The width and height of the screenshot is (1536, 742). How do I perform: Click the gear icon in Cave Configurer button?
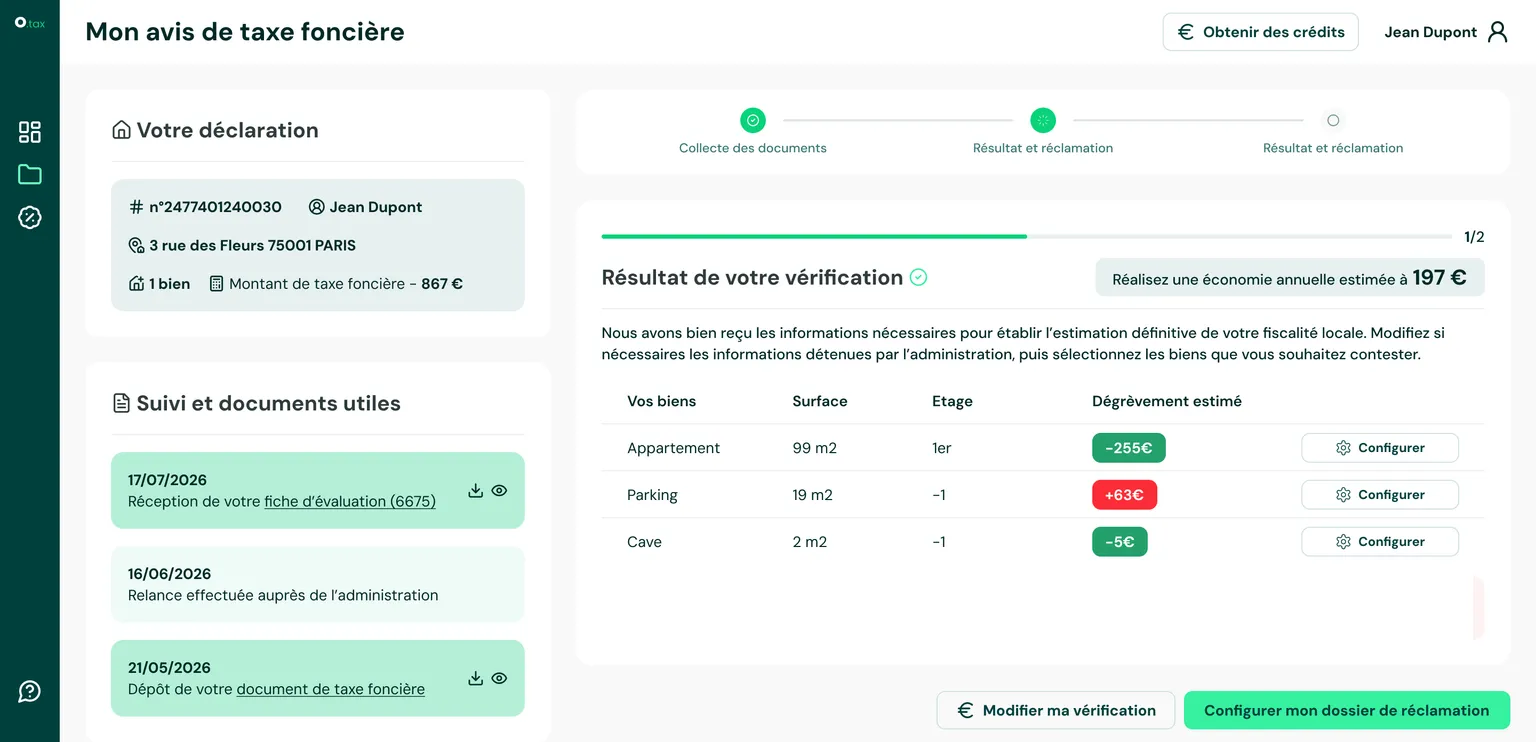(1343, 542)
